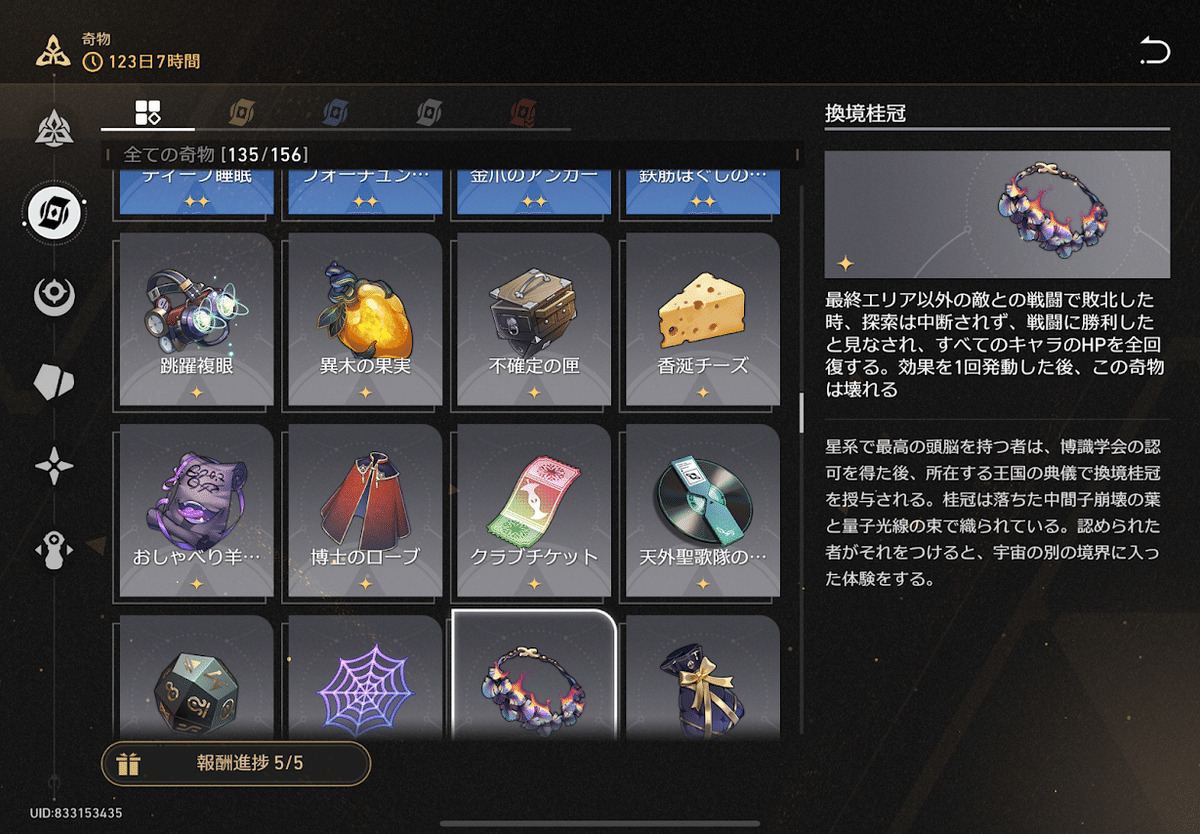Open the 報酬進捗 5/5 rewards button
This screenshot has width=1200, height=834.
pyautogui.click(x=236, y=764)
